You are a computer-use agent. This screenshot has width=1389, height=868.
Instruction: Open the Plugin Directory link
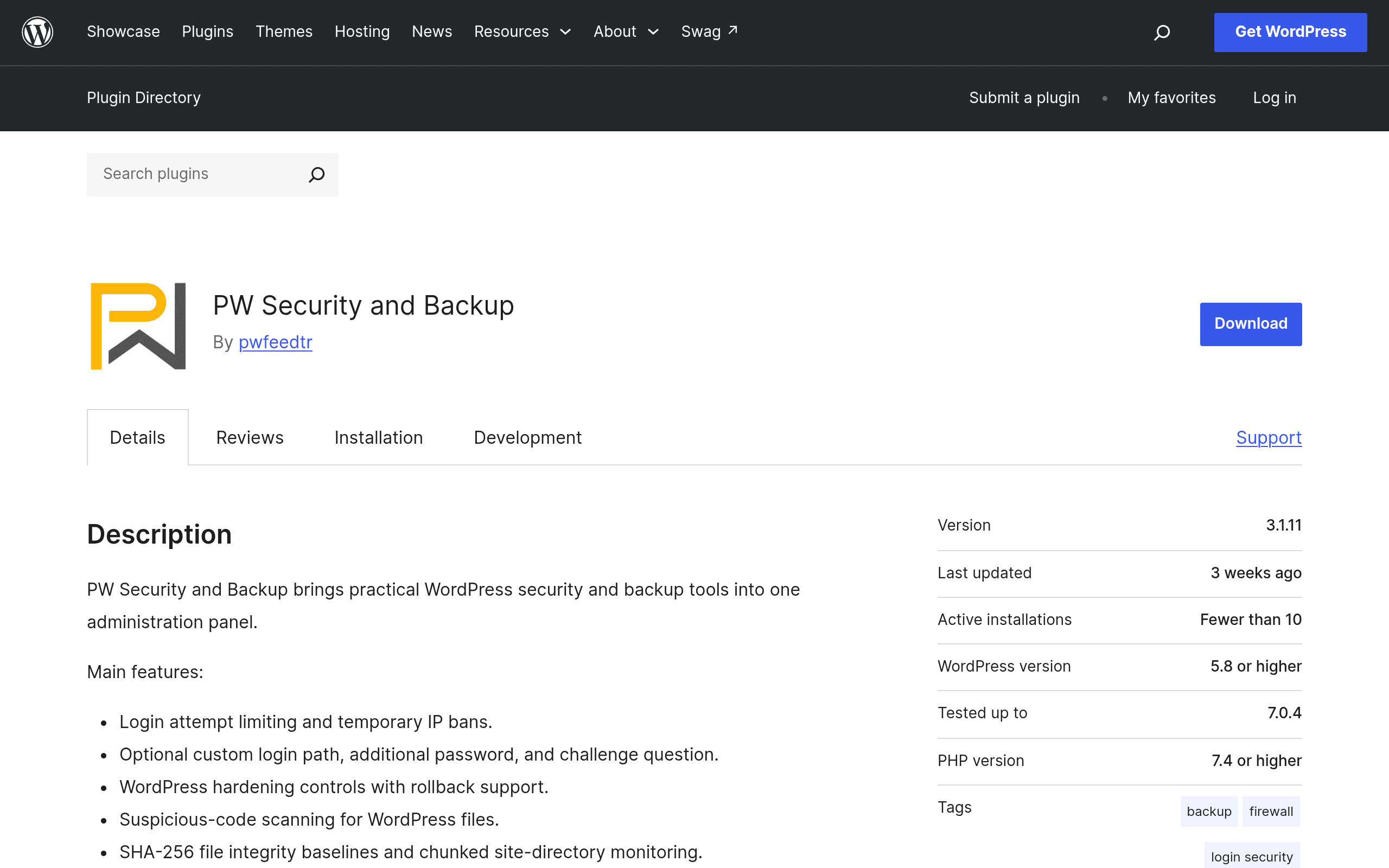click(143, 98)
